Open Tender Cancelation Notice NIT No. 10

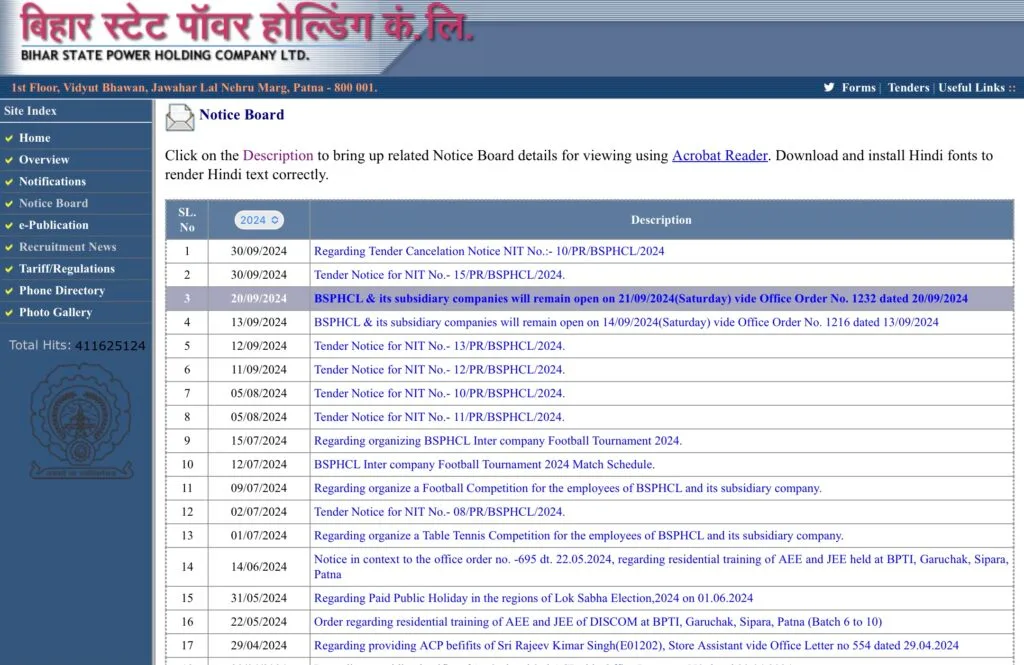488,251
